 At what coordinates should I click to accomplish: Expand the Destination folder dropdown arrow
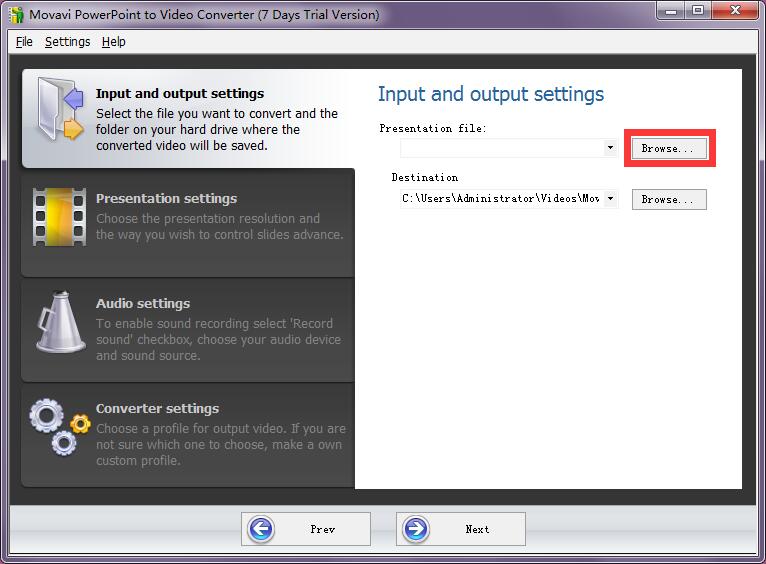click(610, 198)
